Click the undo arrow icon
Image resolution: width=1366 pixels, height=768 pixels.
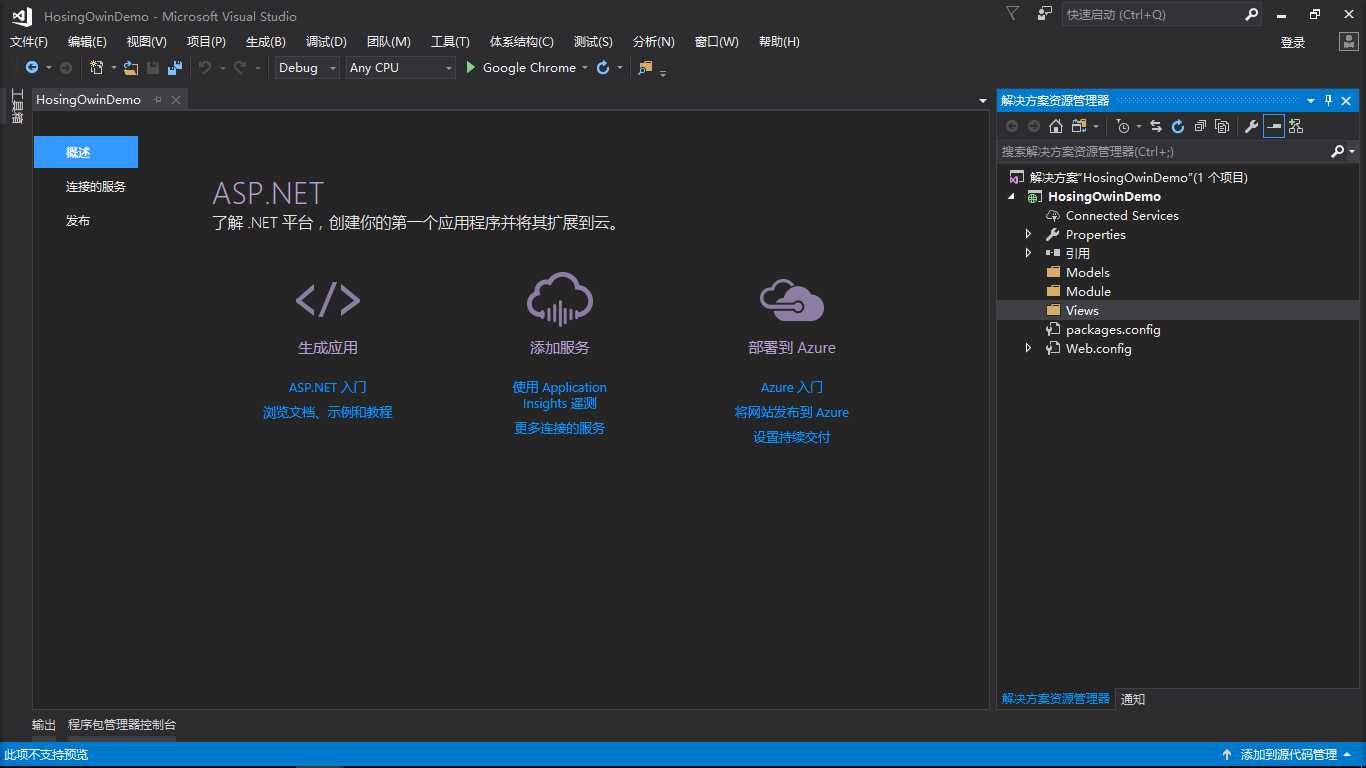(205, 67)
